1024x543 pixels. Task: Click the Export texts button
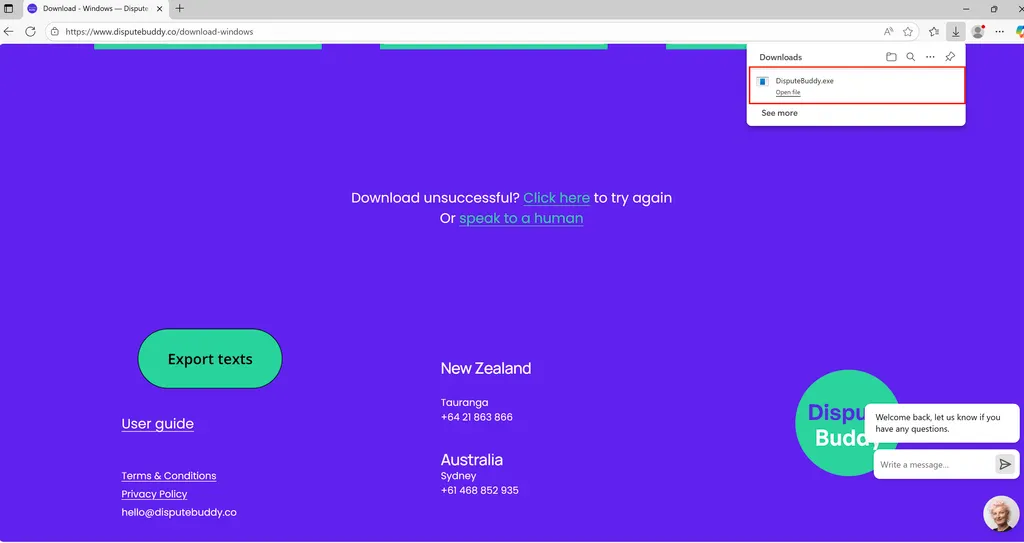pos(210,359)
